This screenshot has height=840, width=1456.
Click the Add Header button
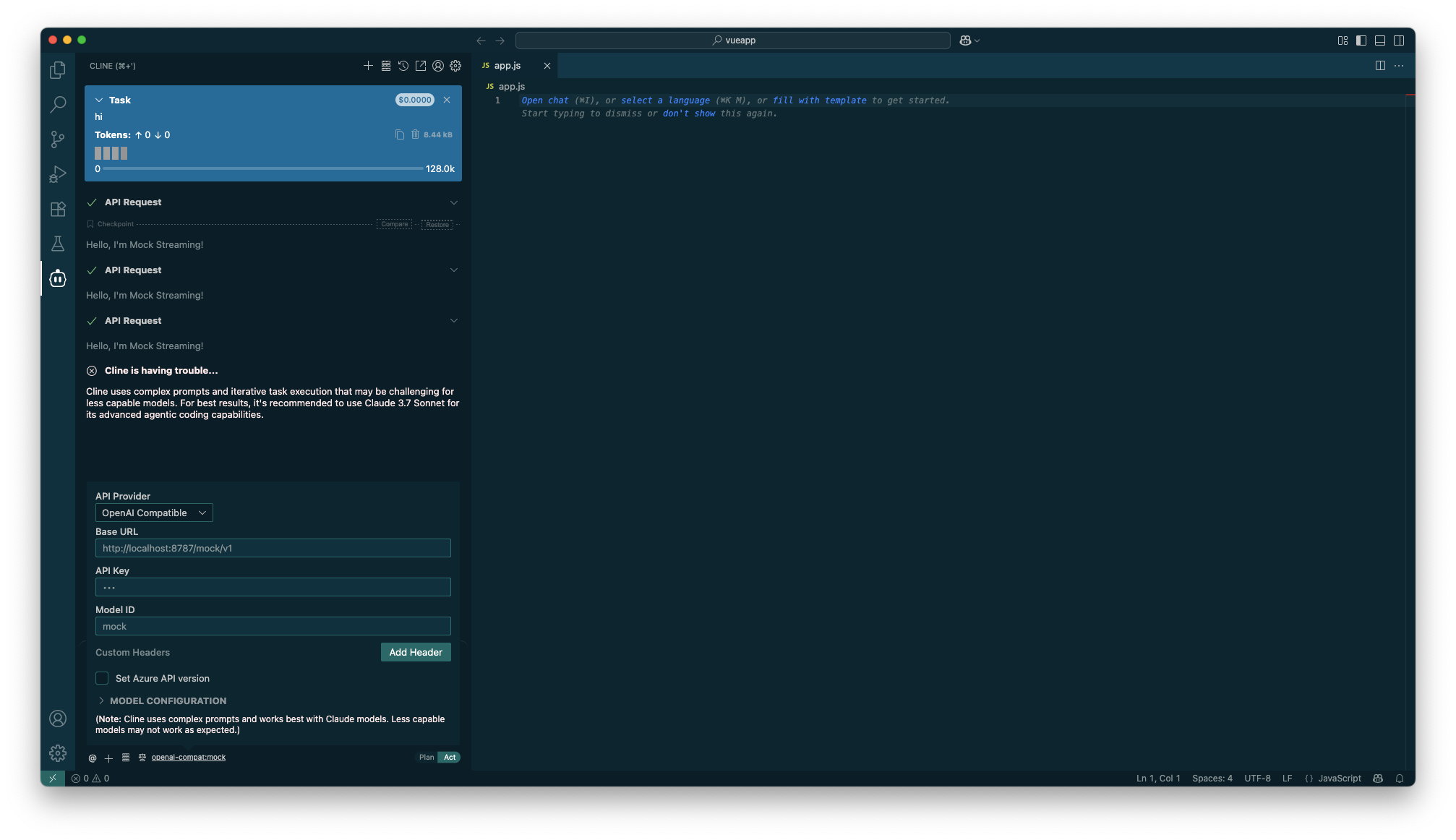pyautogui.click(x=416, y=652)
